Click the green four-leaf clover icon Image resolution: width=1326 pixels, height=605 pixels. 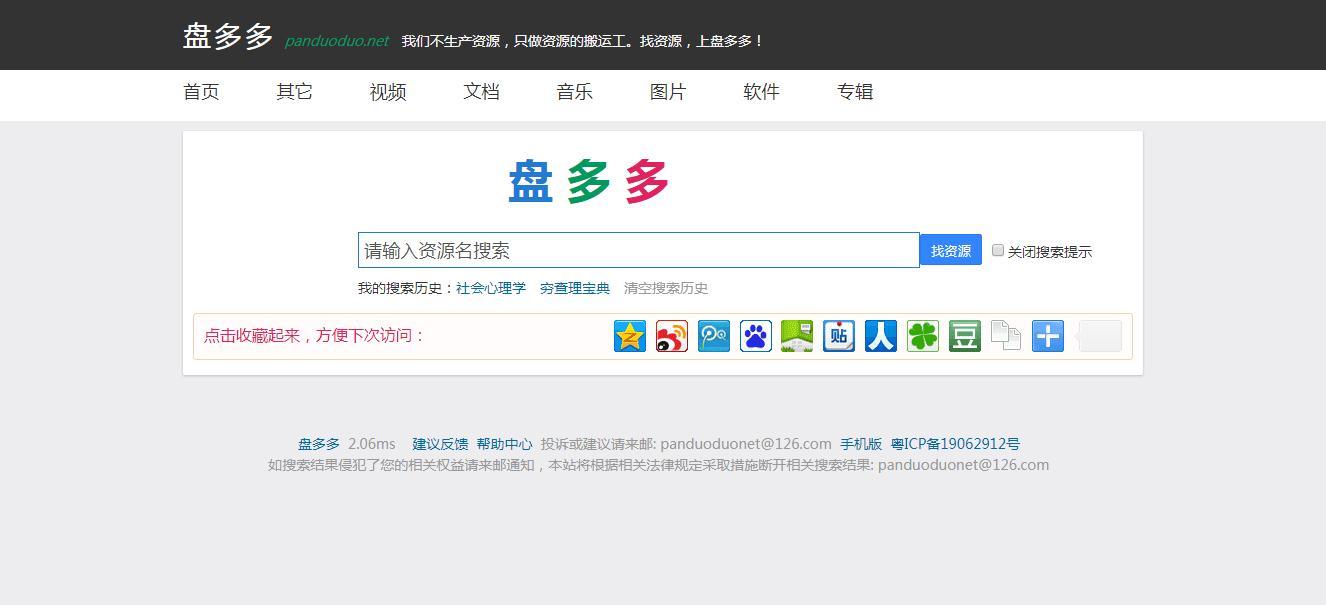(x=923, y=336)
